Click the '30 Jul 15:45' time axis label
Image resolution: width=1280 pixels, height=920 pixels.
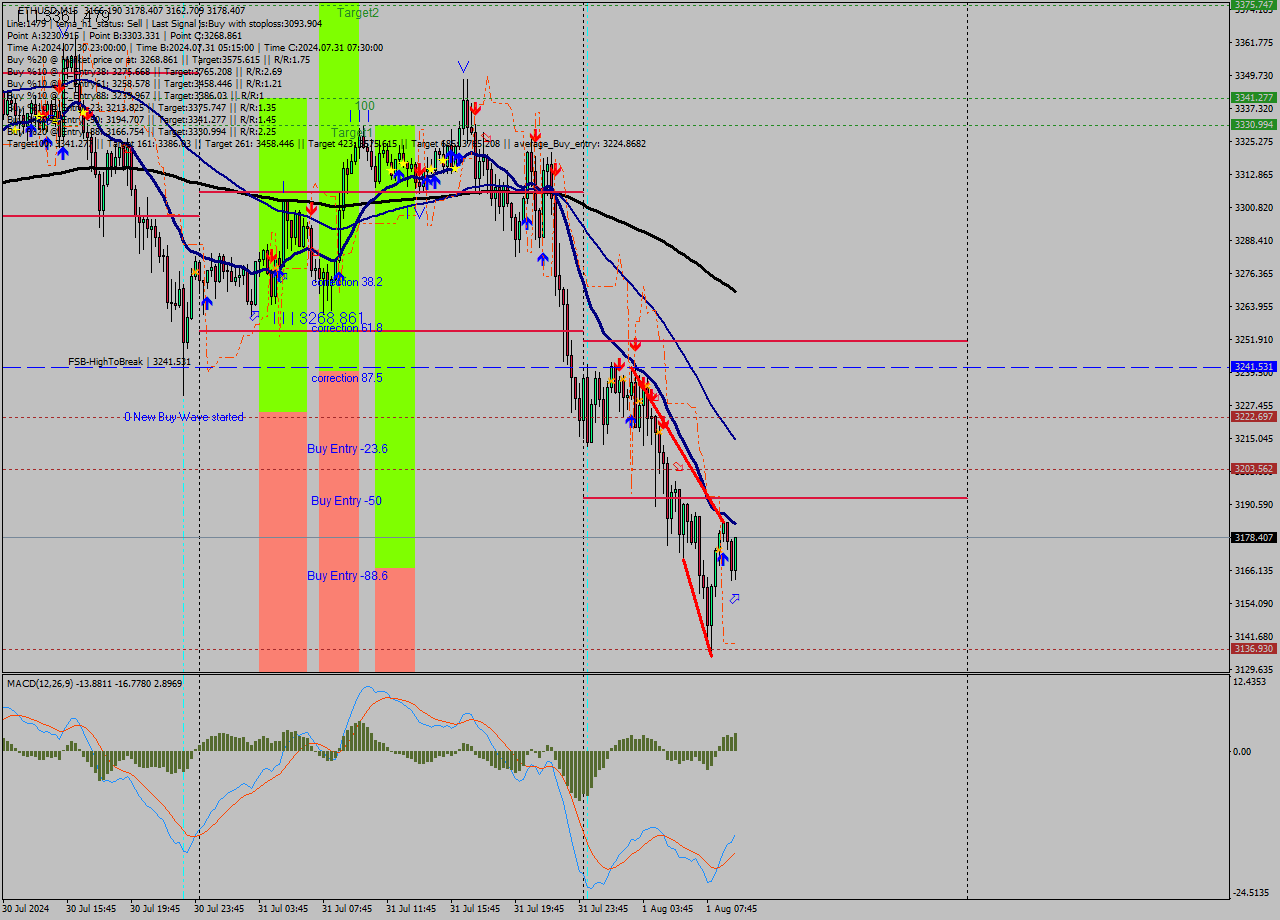click(91, 909)
